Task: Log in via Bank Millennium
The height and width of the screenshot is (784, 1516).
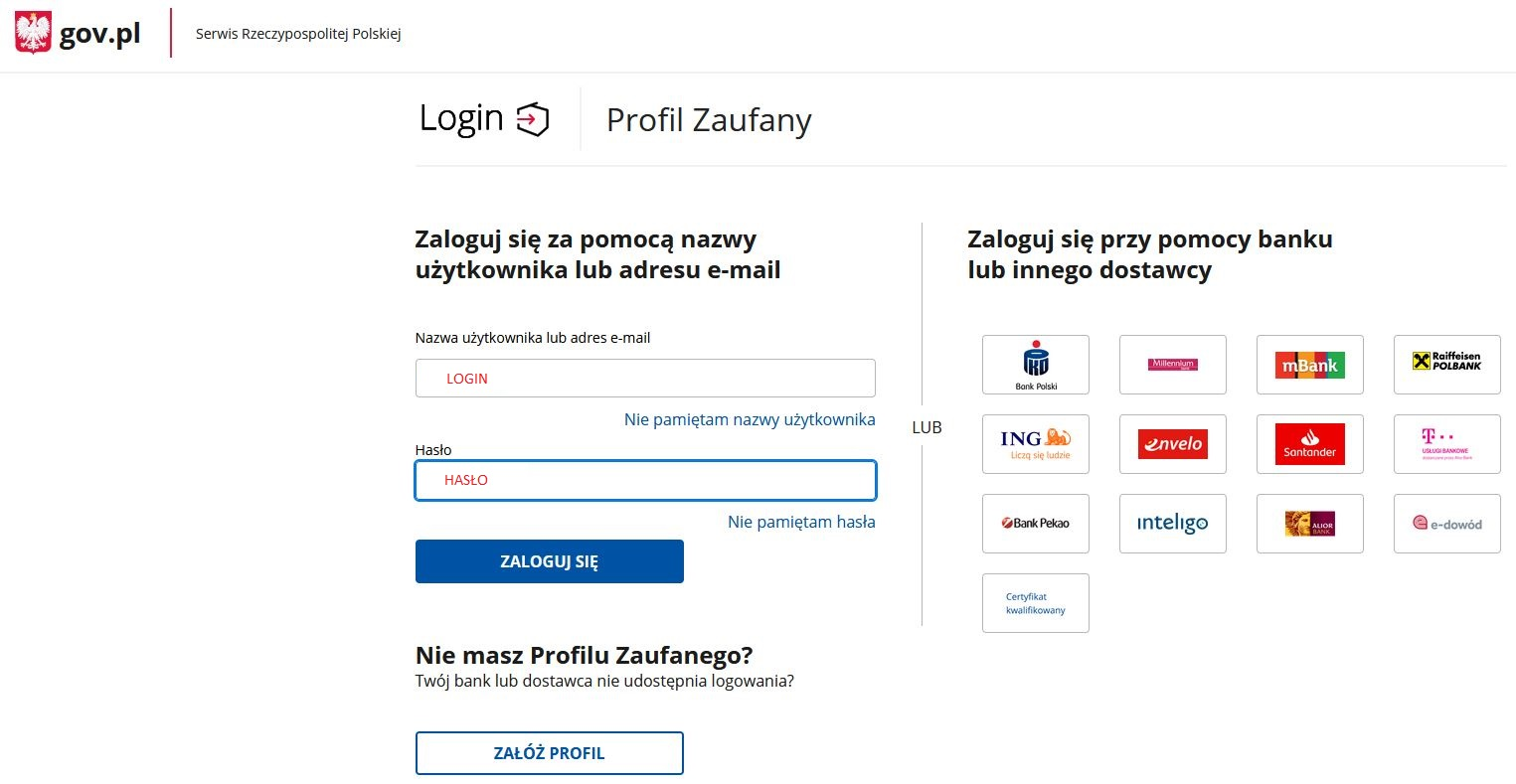Action: (1172, 365)
